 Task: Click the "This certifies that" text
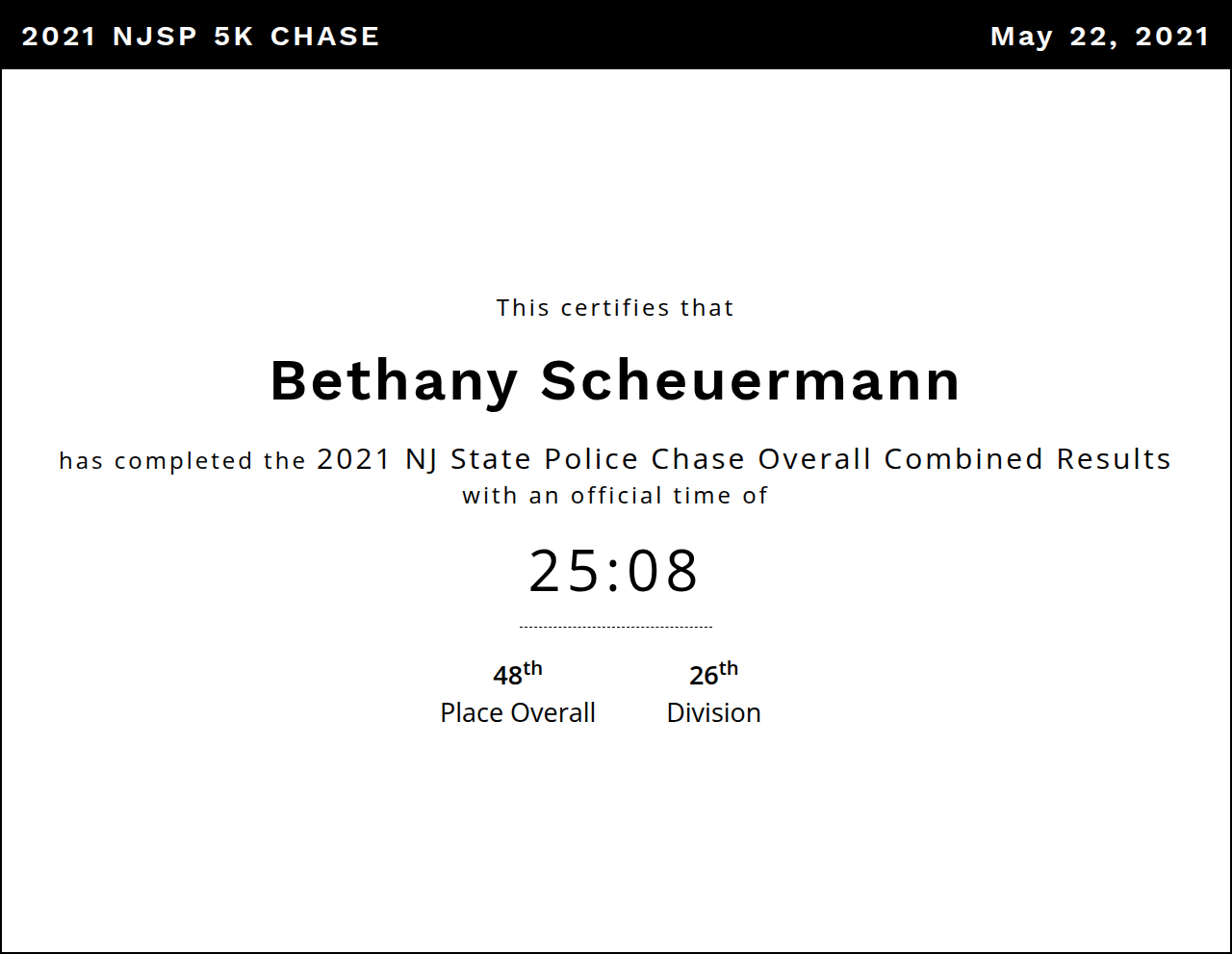615,308
